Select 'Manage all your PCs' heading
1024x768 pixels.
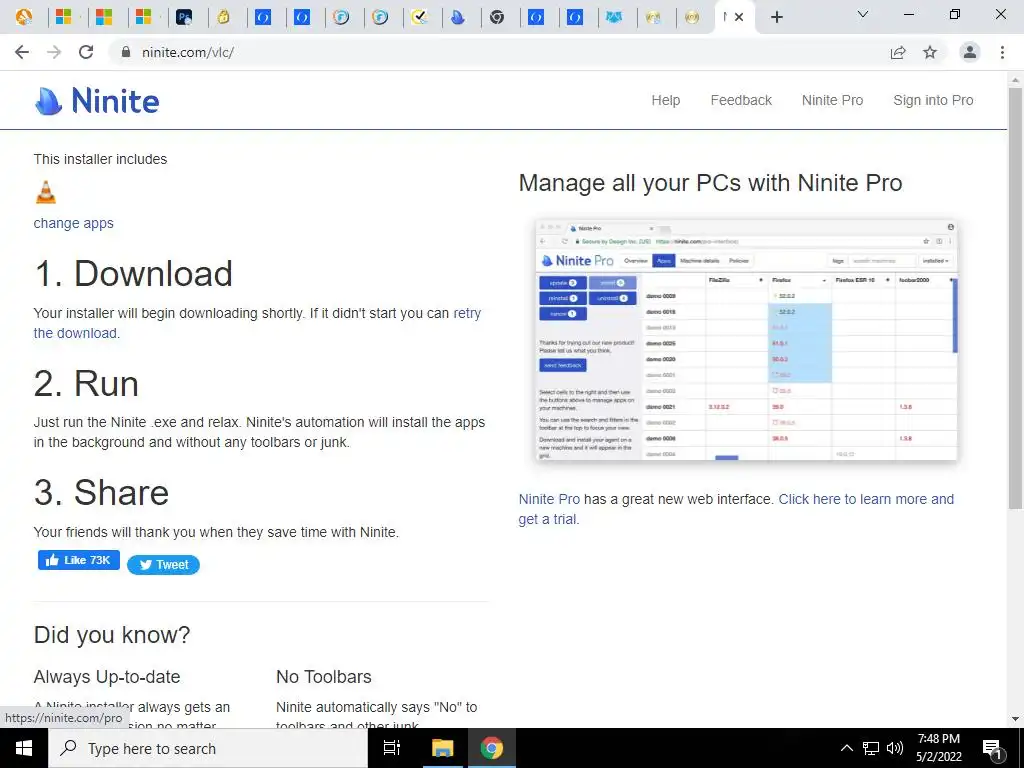pos(711,183)
